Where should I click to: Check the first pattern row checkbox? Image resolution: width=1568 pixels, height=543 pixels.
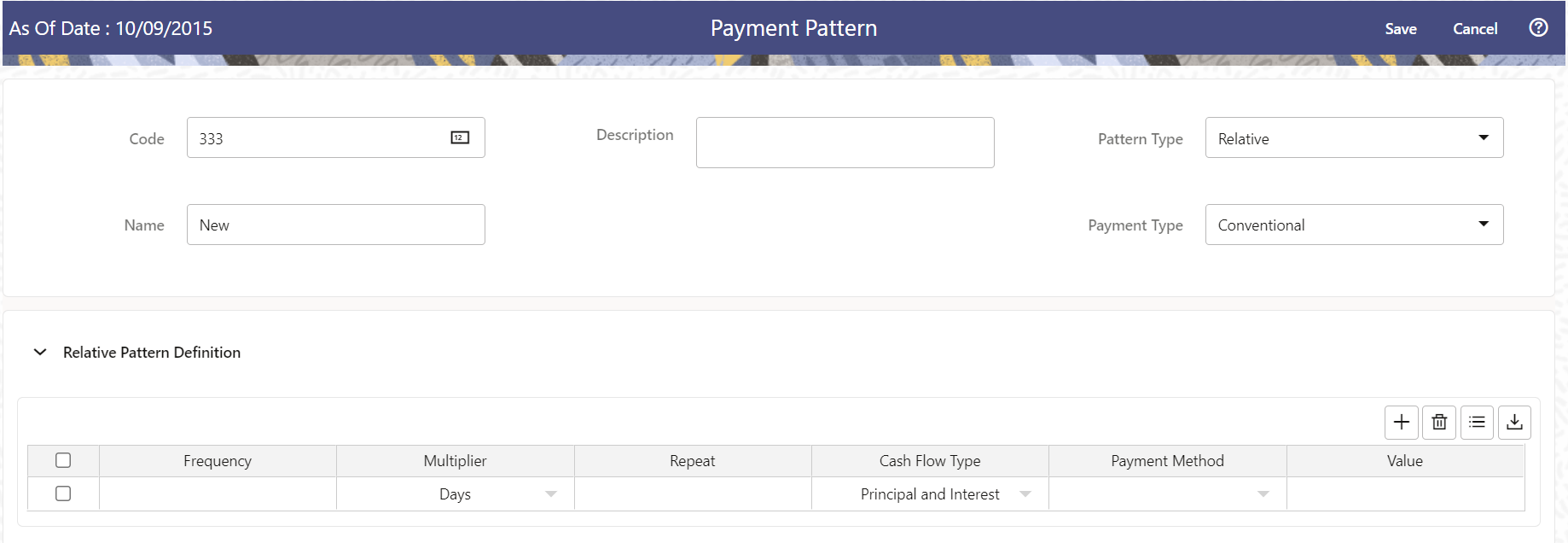click(x=62, y=493)
